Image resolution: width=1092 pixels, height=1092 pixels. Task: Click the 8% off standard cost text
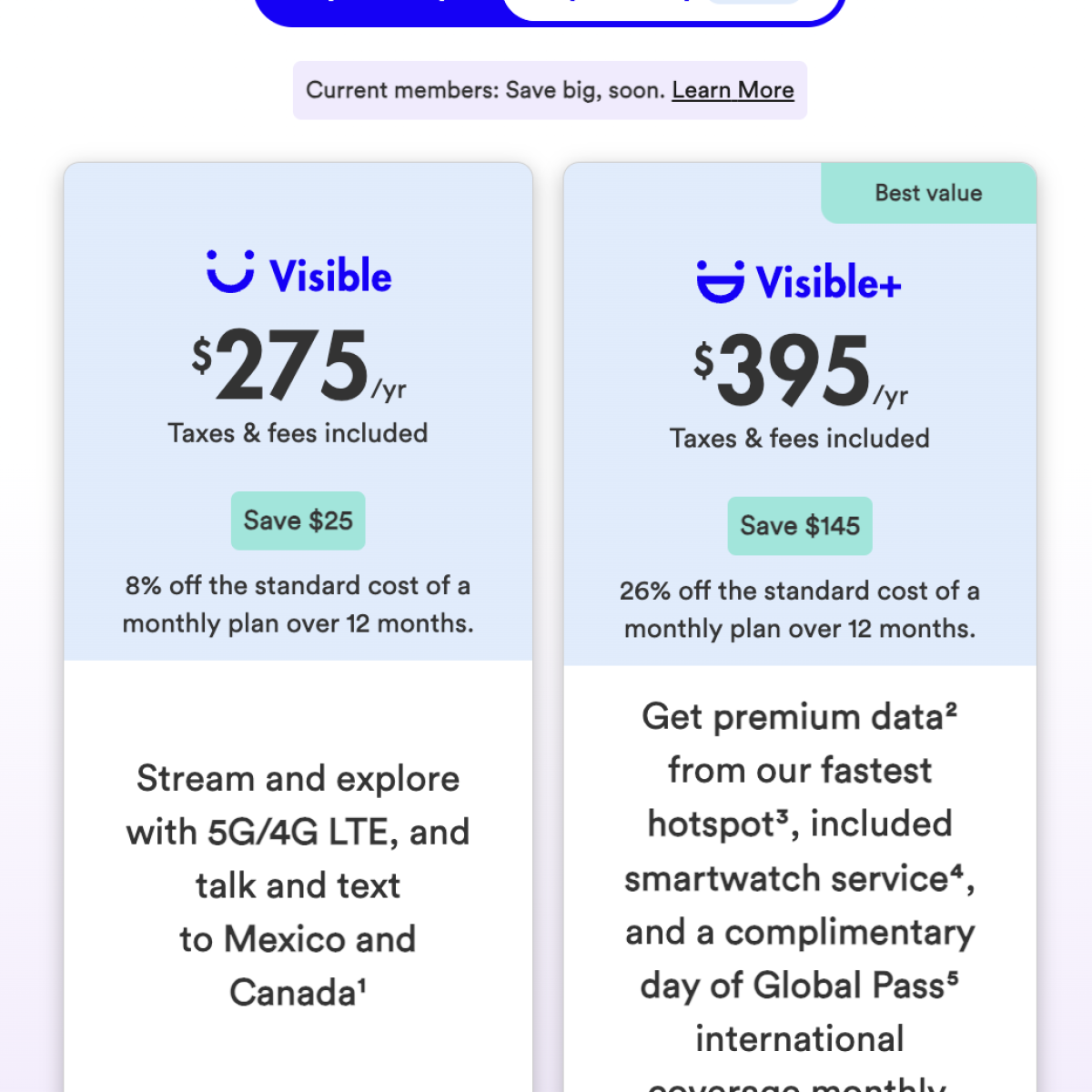coord(298,604)
